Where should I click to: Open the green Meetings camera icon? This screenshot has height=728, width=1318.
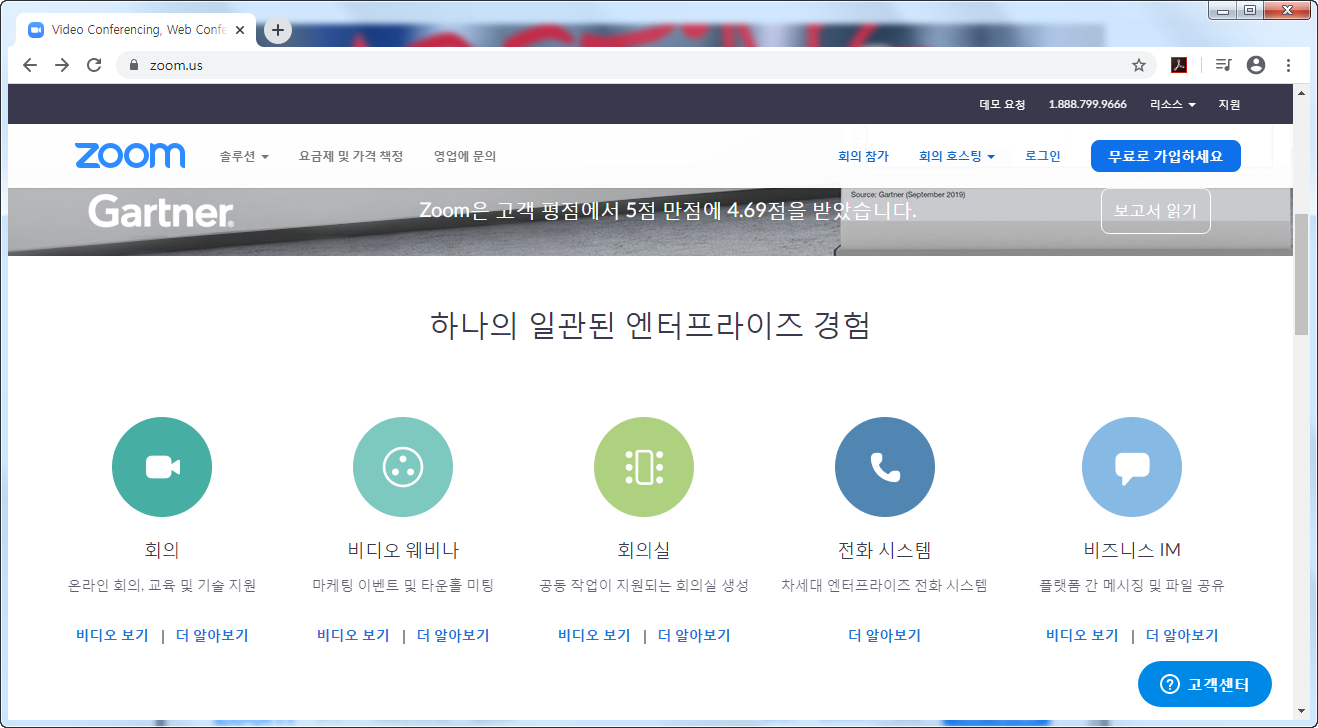162,467
